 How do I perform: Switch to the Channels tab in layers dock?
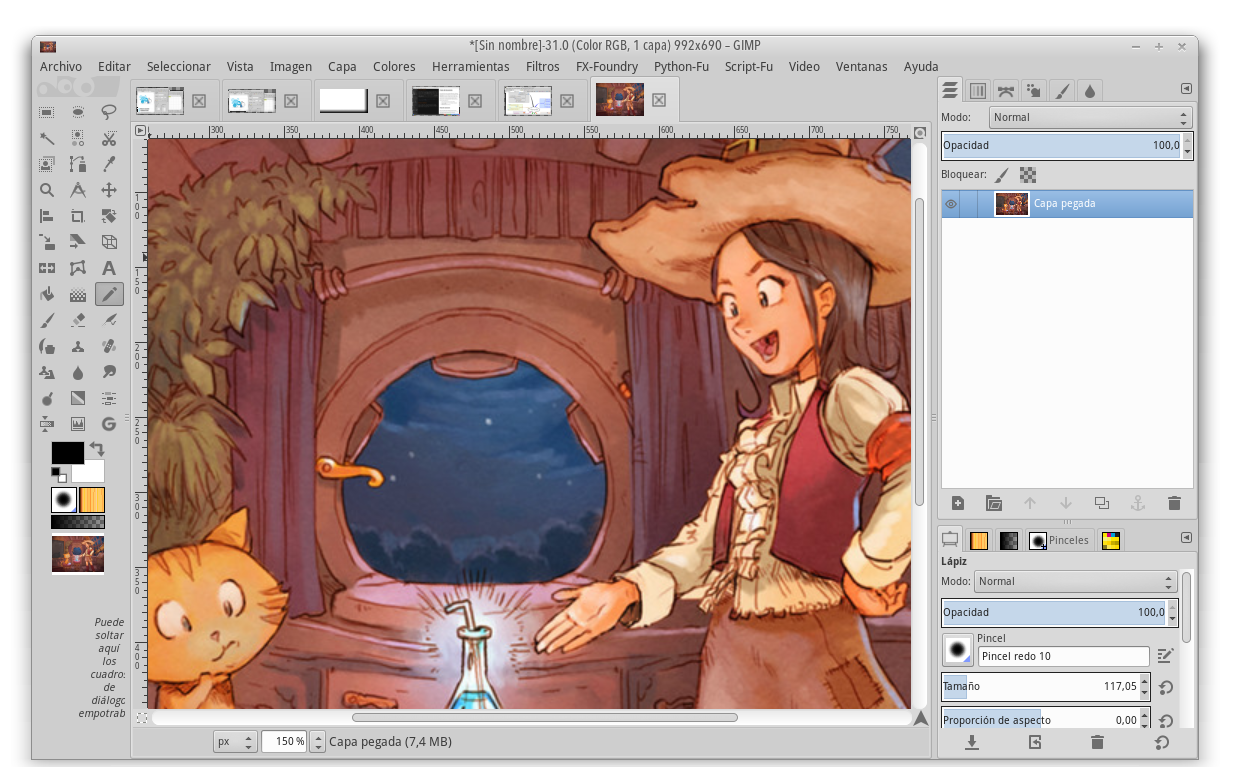tap(978, 91)
